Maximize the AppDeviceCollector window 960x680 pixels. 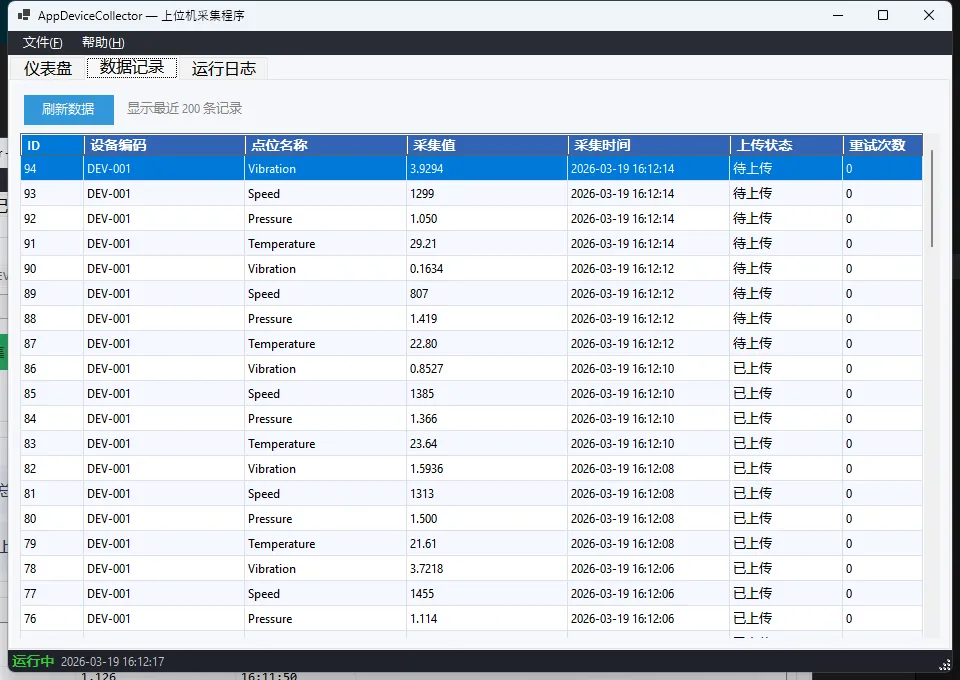coord(883,15)
